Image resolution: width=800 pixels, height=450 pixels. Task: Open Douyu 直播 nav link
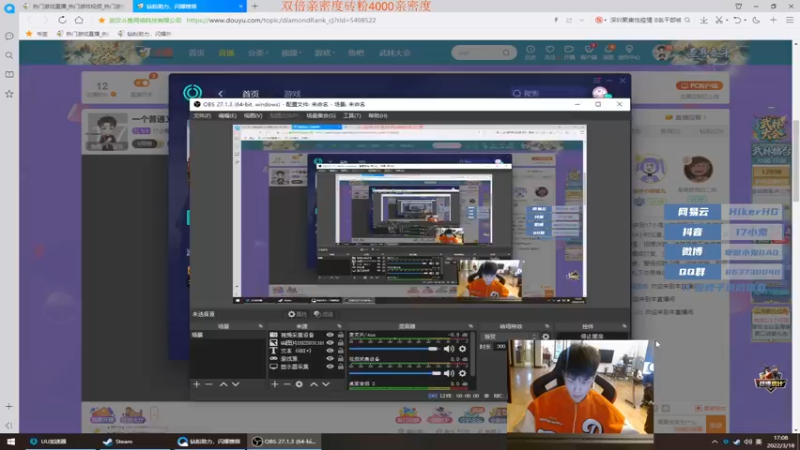pyautogui.click(x=226, y=53)
